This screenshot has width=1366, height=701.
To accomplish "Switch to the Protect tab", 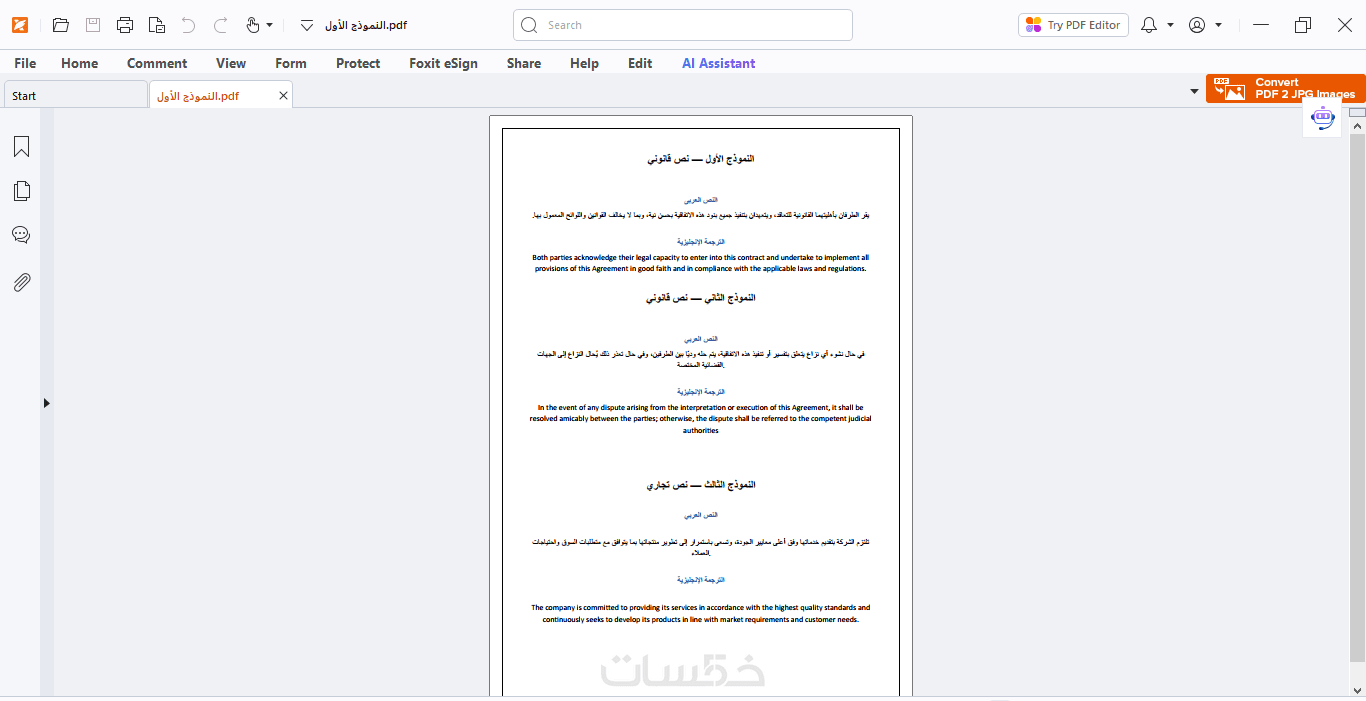I will [x=358, y=63].
